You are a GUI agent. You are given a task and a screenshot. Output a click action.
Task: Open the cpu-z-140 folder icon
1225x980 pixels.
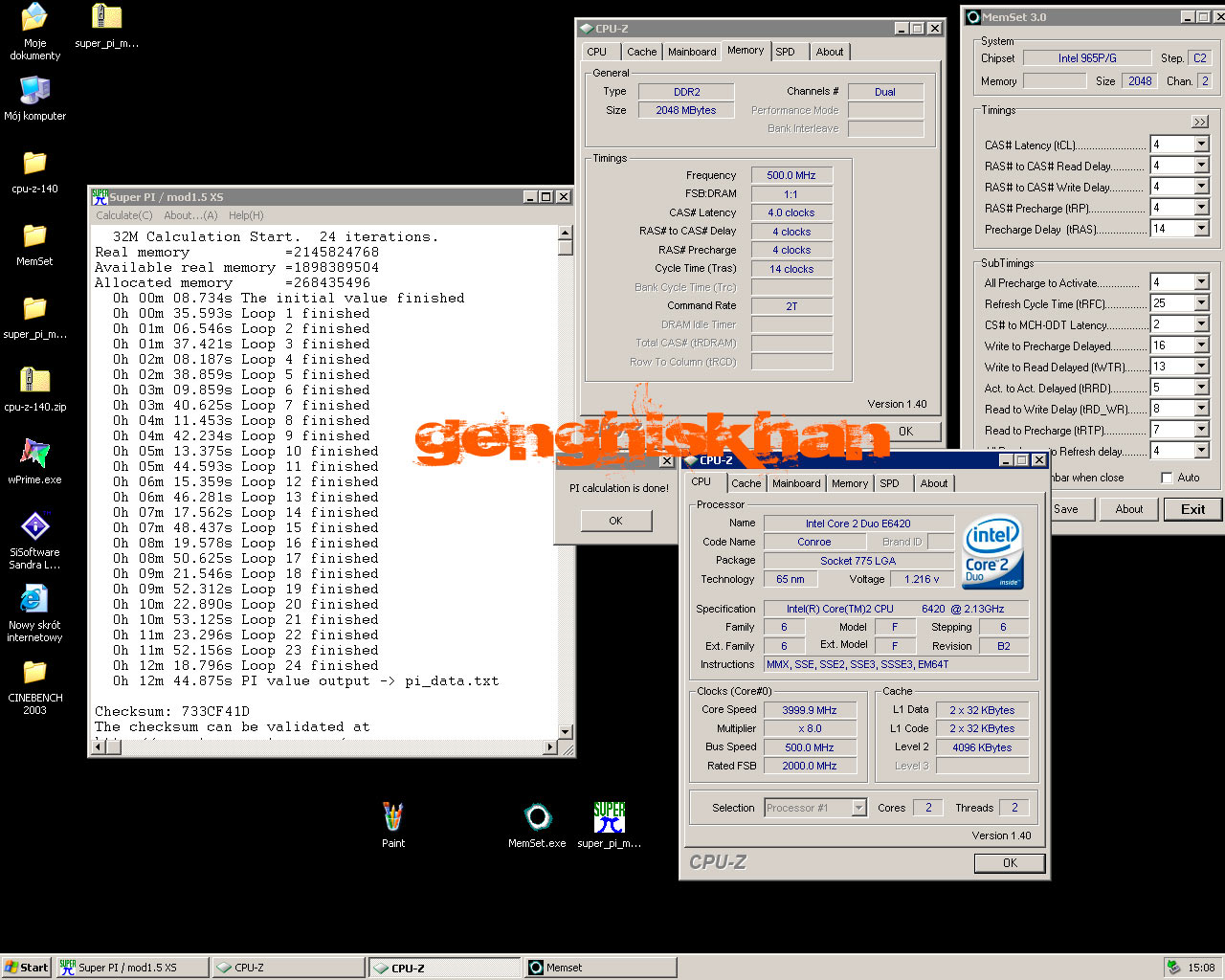pos(34,172)
